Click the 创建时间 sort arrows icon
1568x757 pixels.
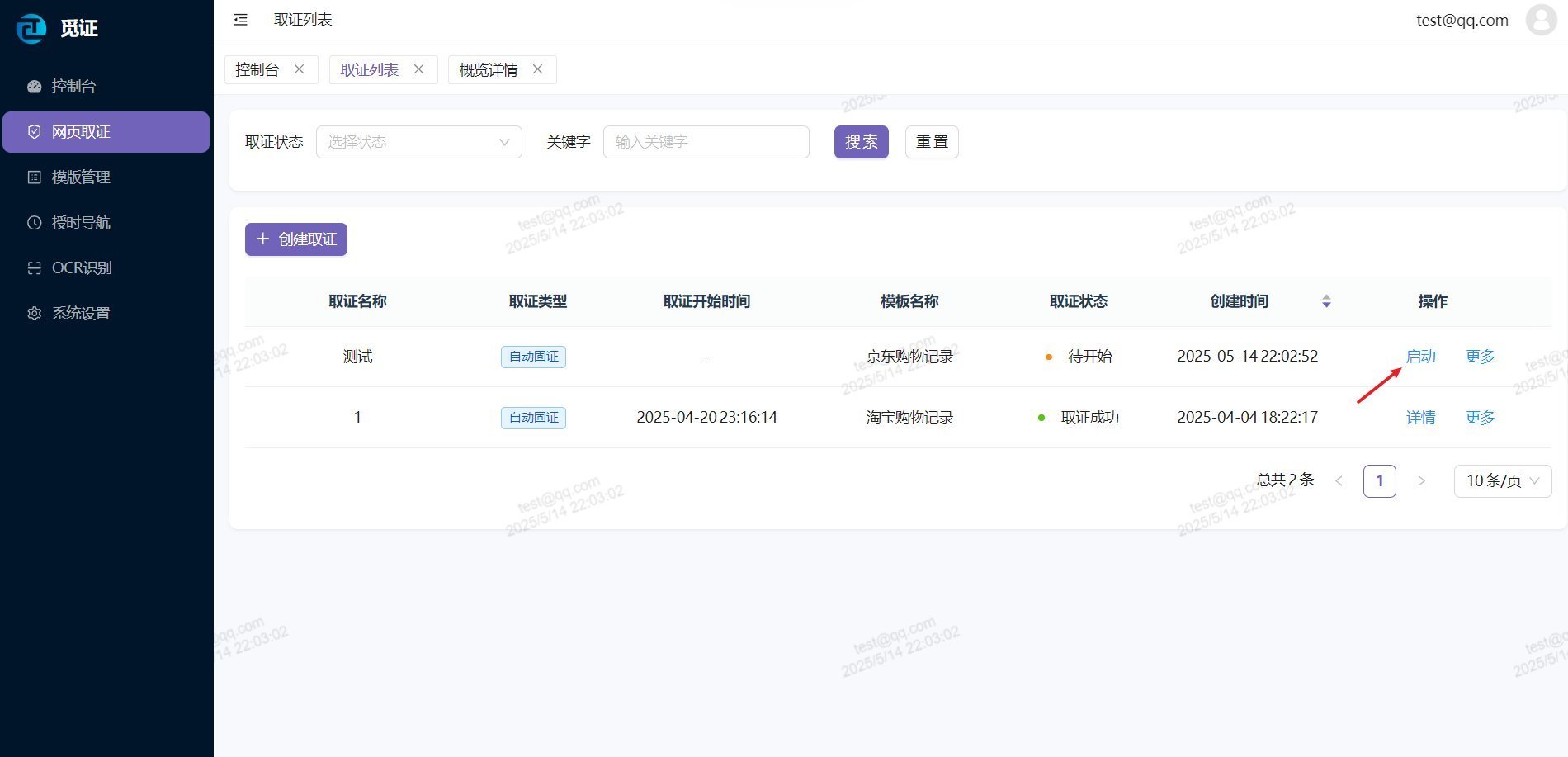(x=1326, y=301)
